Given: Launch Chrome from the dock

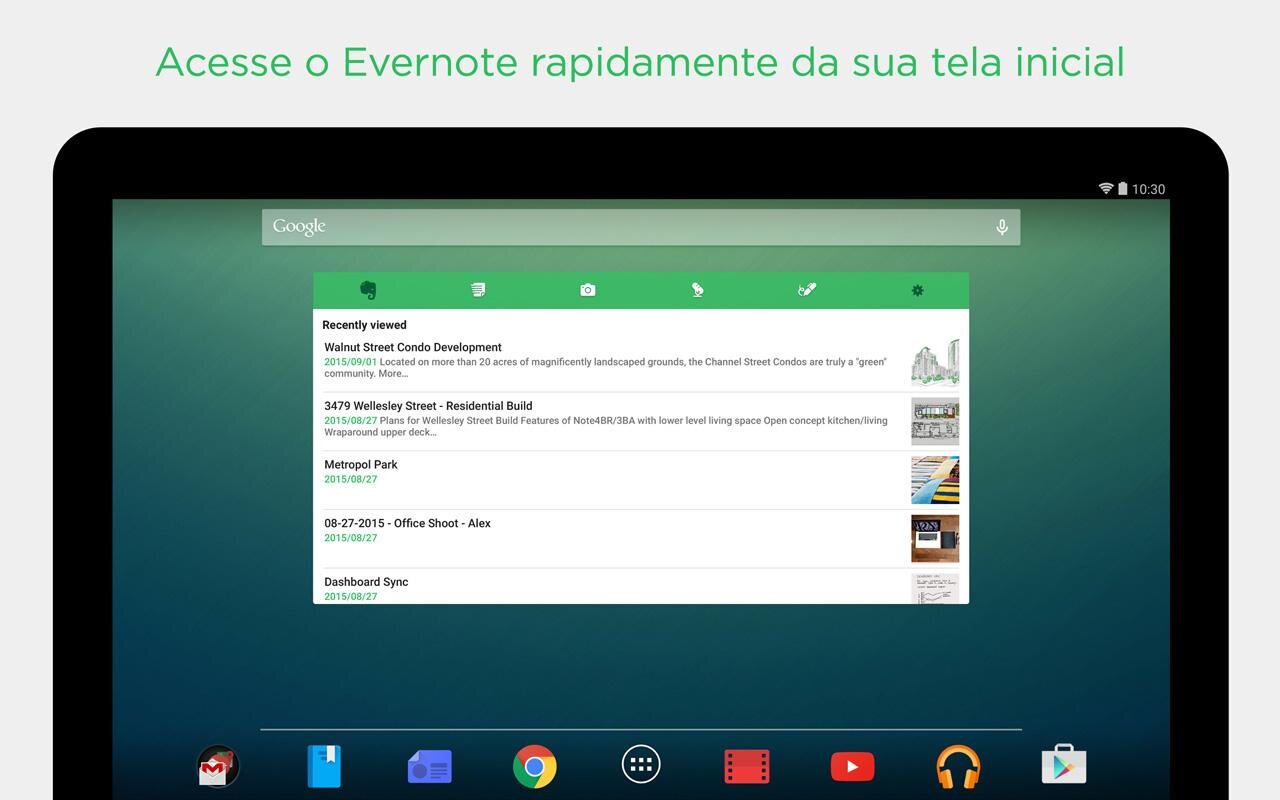Looking at the screenshot, I should 535,767.
